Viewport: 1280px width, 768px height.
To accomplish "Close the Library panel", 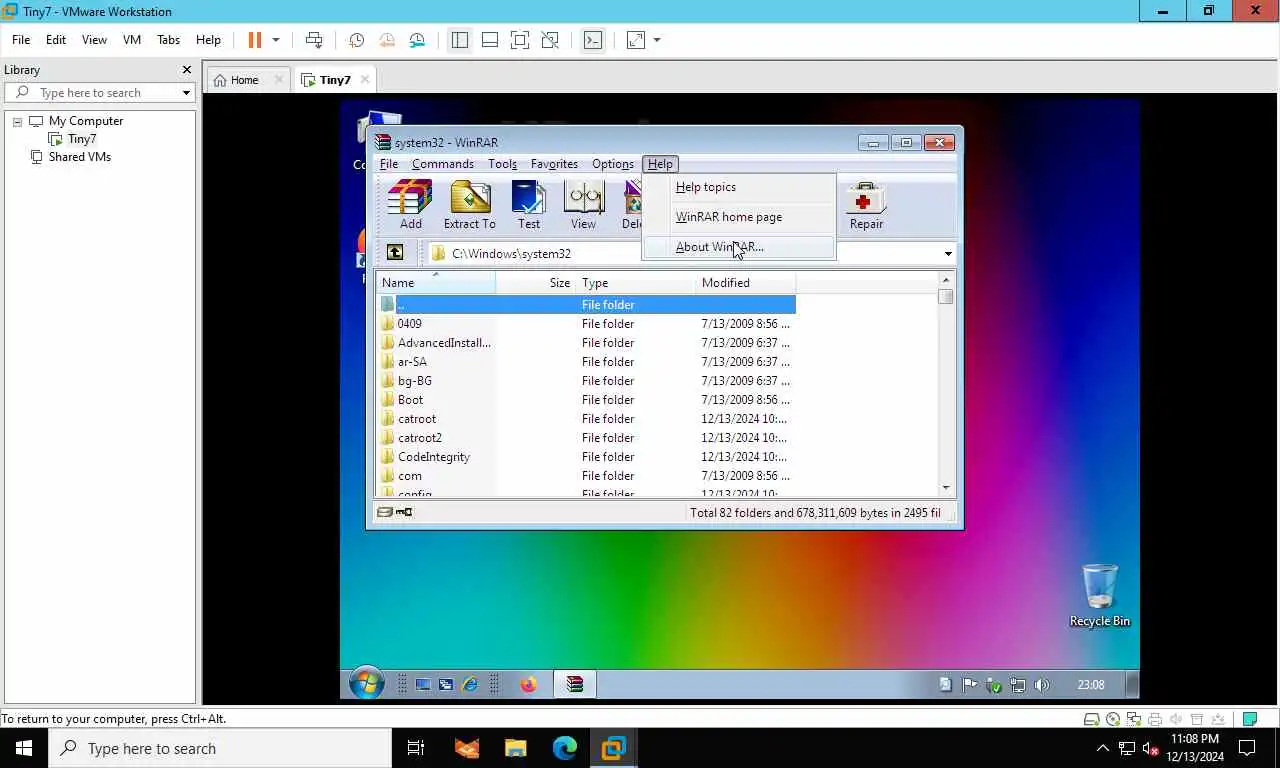I will click(186, 70).
